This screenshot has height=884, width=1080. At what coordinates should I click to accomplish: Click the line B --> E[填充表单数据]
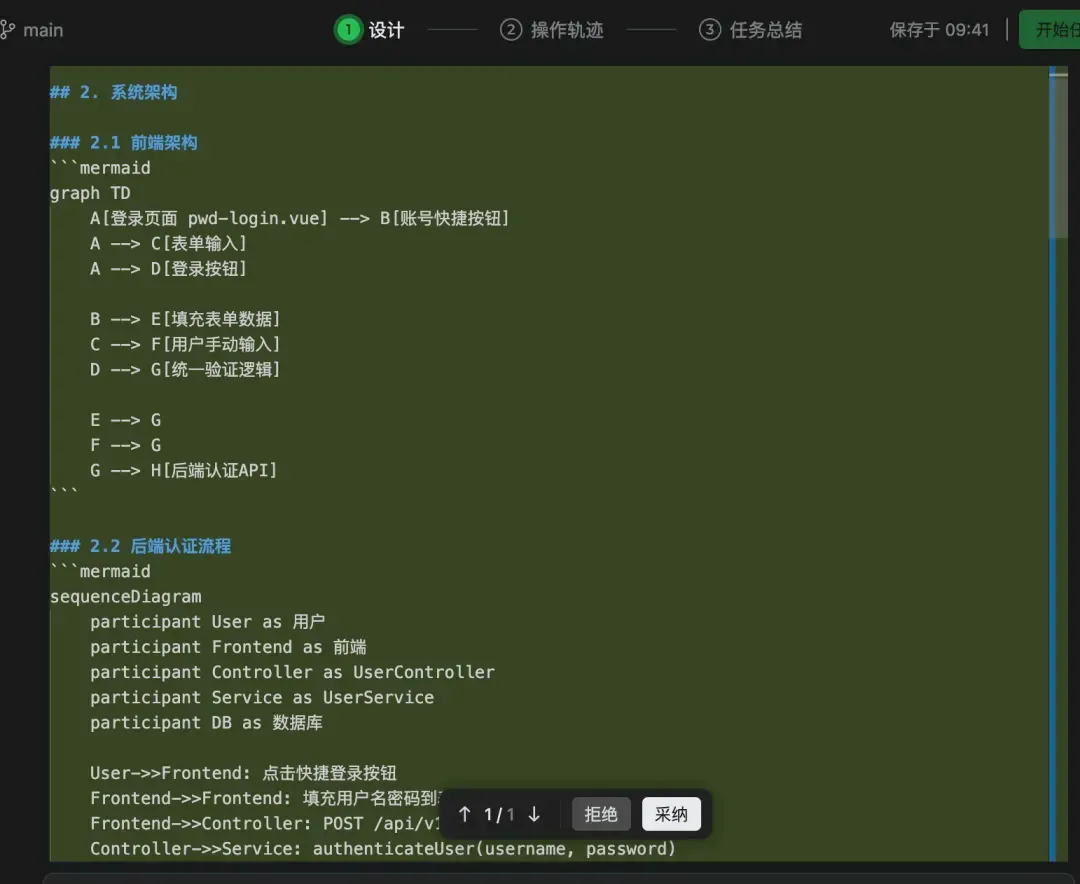pyautogui.click(x=185, y=319)
